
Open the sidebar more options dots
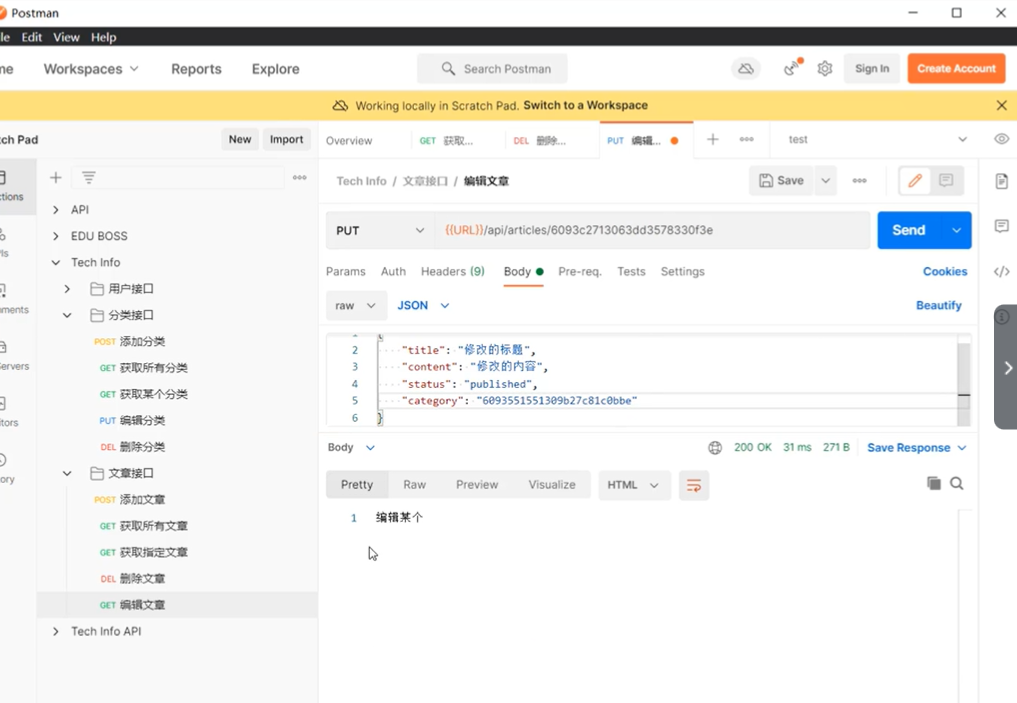point(300,178)
